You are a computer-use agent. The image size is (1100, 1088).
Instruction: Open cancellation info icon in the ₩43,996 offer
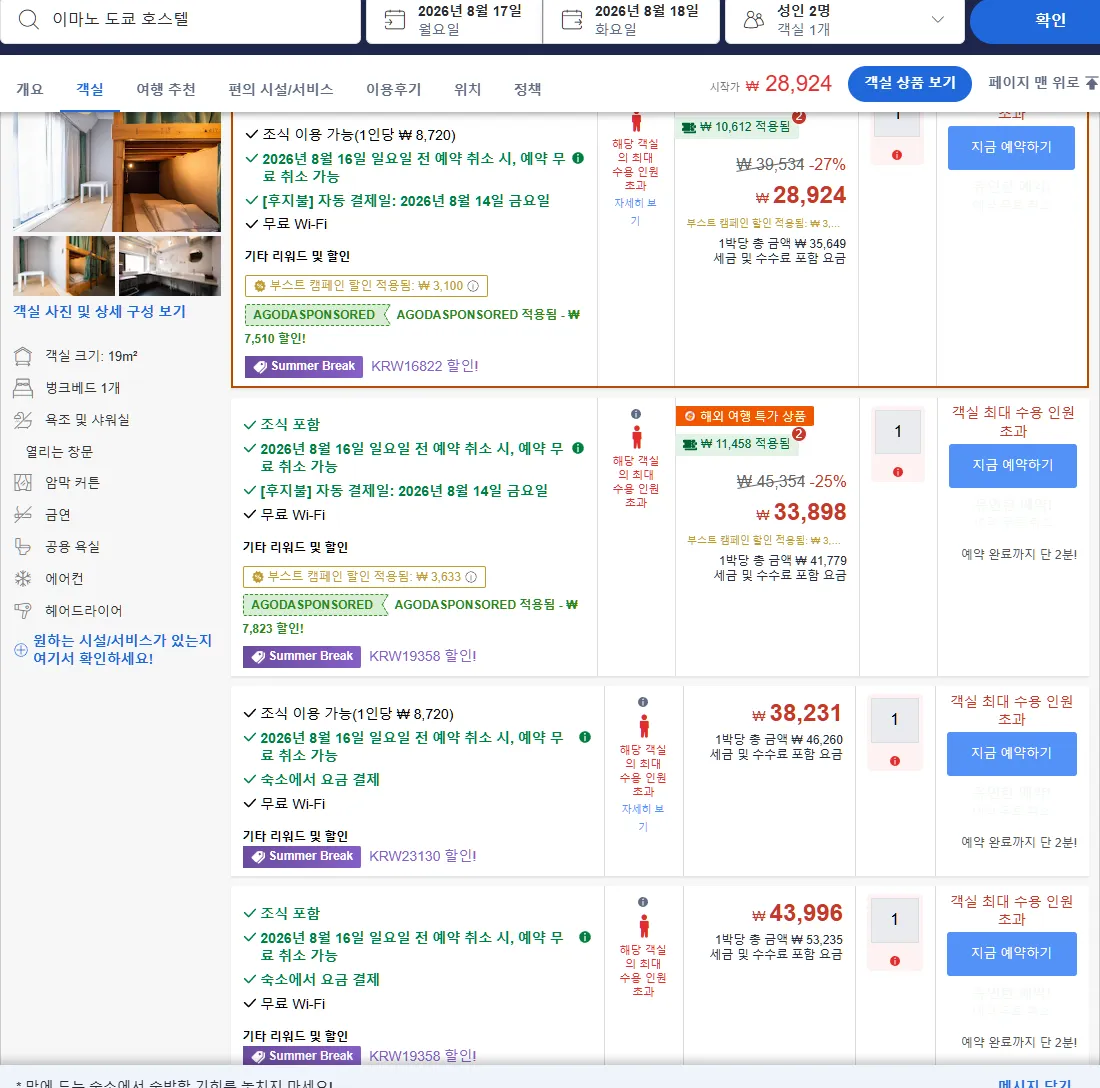[584, 936]
